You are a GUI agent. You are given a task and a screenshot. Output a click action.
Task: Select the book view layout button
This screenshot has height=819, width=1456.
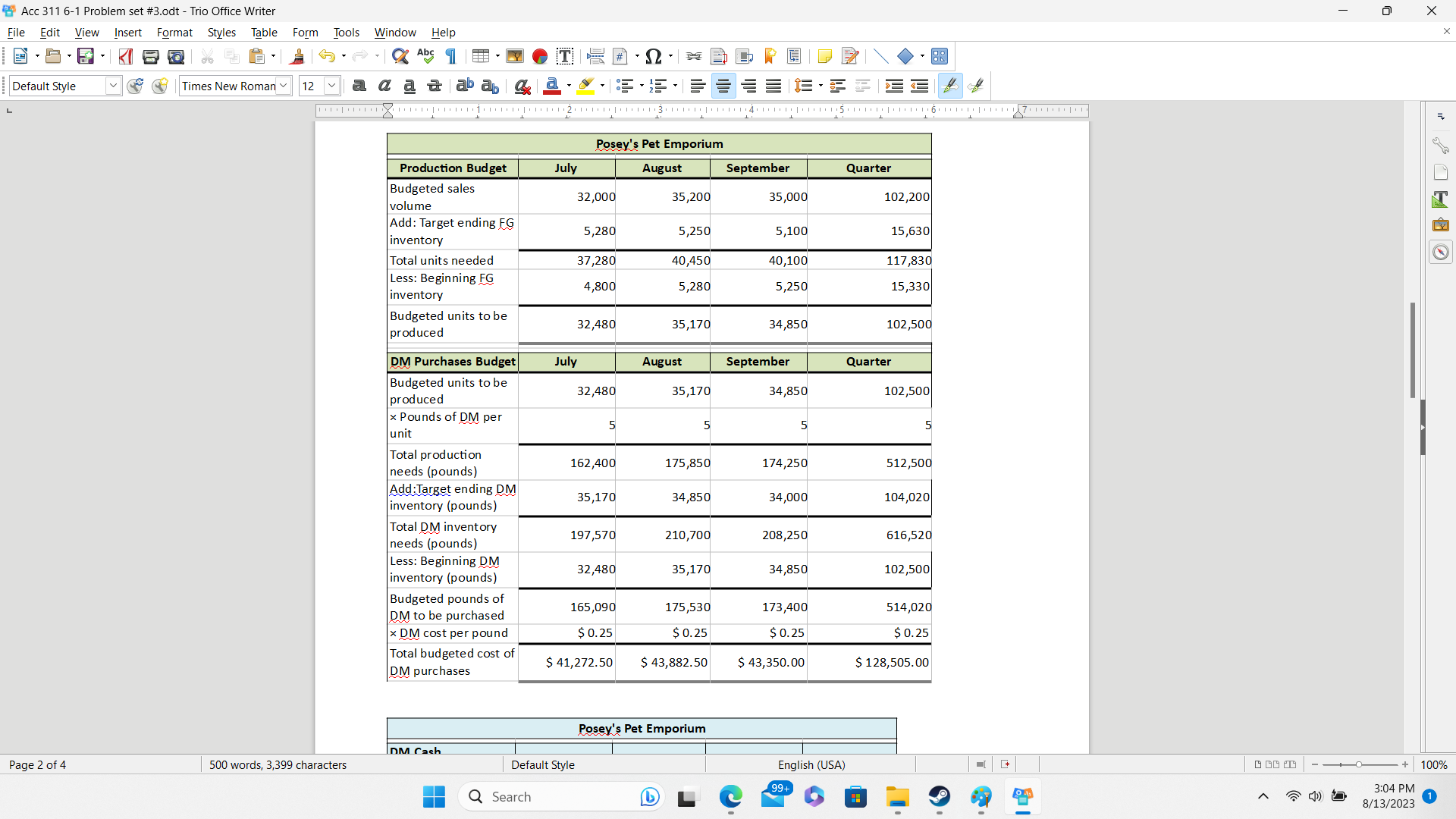coord(1290,764)
